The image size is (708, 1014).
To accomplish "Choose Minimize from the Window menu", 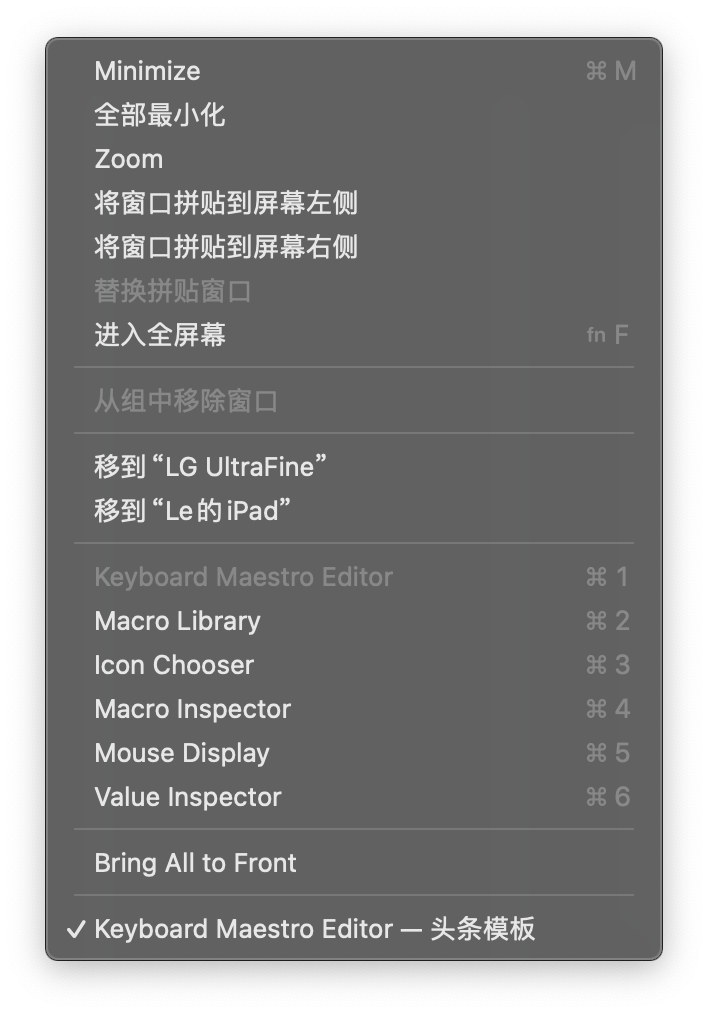I will click(147, 71).
